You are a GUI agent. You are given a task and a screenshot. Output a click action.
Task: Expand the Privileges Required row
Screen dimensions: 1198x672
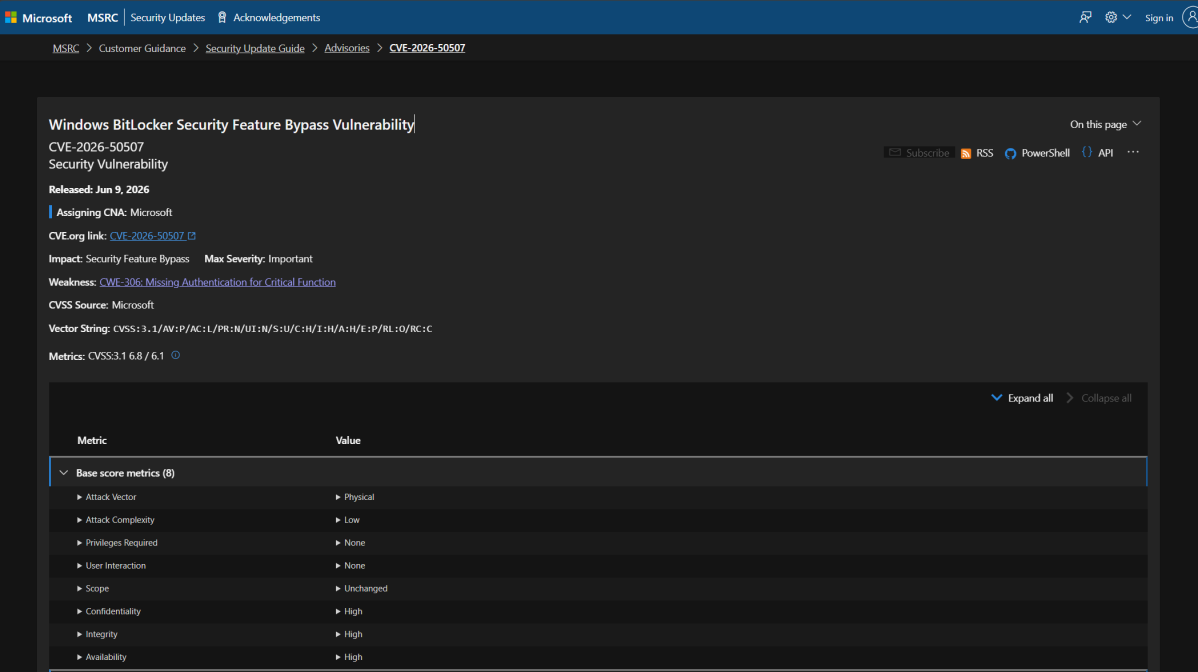pos(79,543)
